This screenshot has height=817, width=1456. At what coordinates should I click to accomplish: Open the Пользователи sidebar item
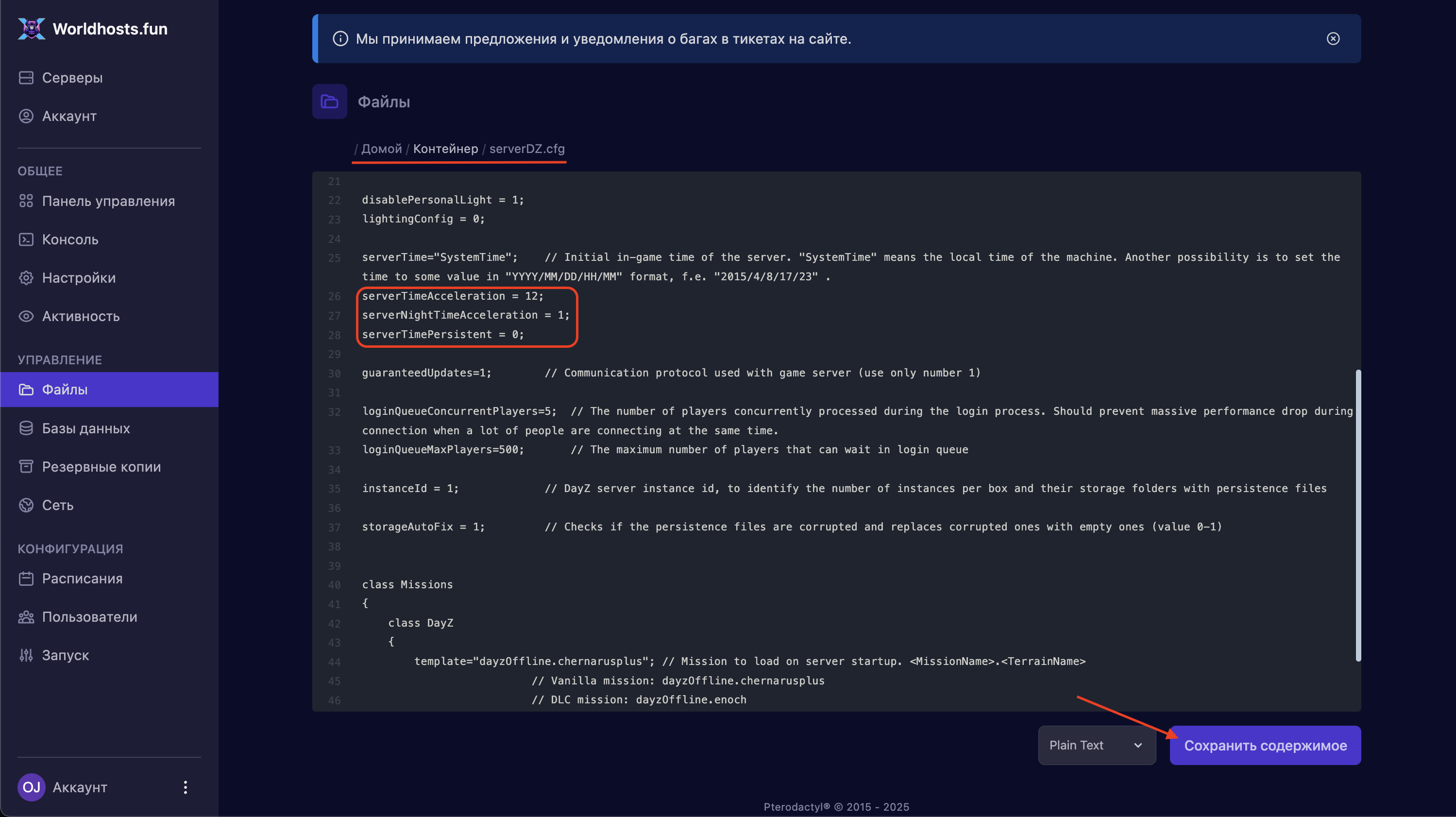click(89, 617)
